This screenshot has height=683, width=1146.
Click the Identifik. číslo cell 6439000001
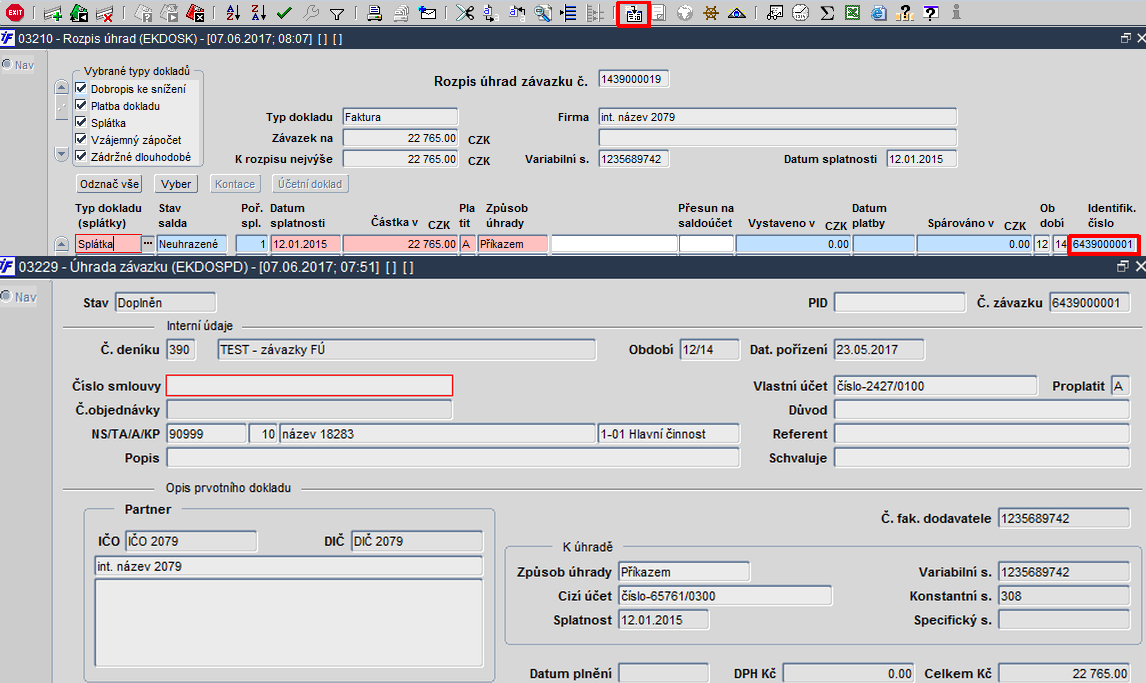click(1104, 244)
